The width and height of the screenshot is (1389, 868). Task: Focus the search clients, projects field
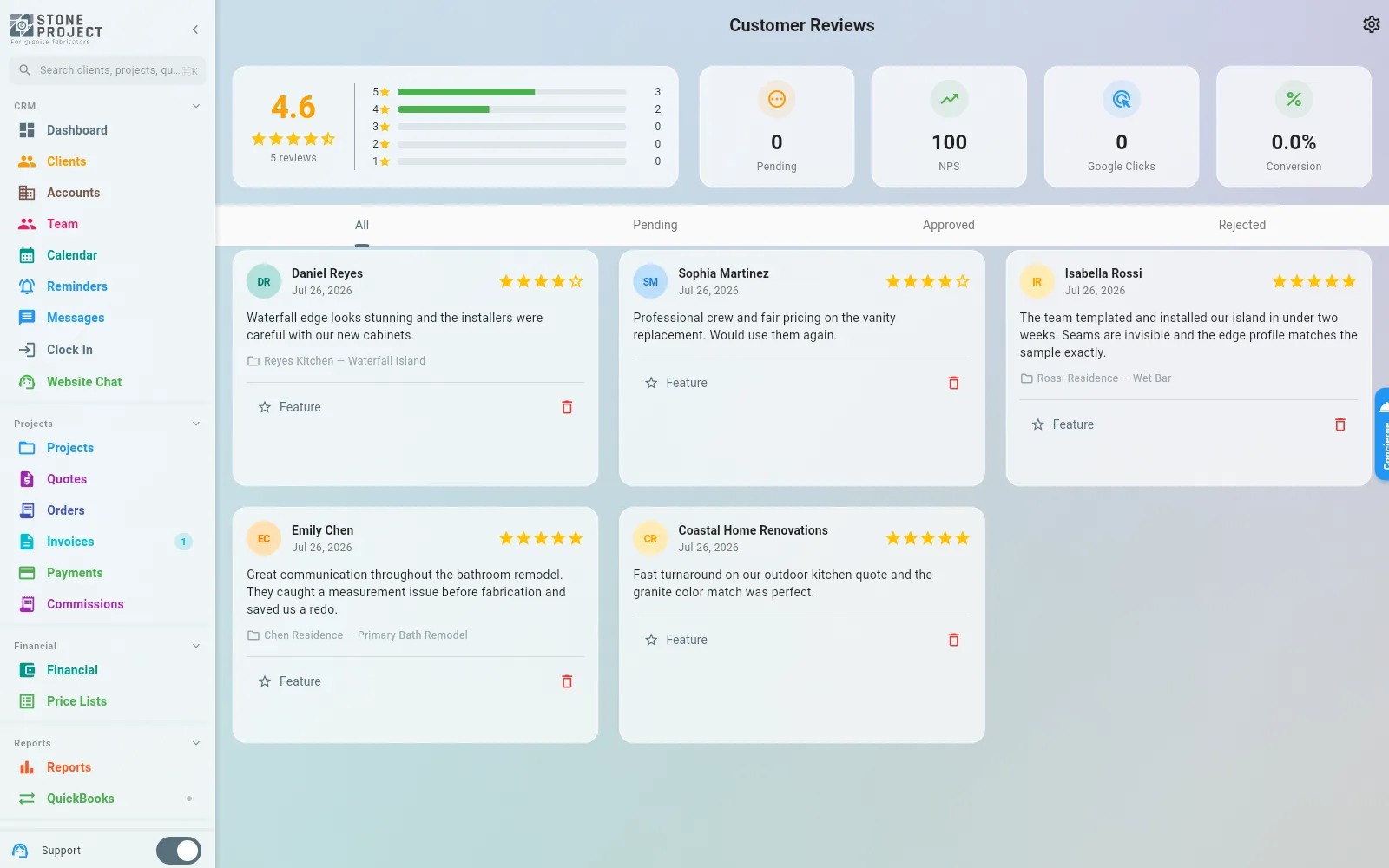(108, 70)
